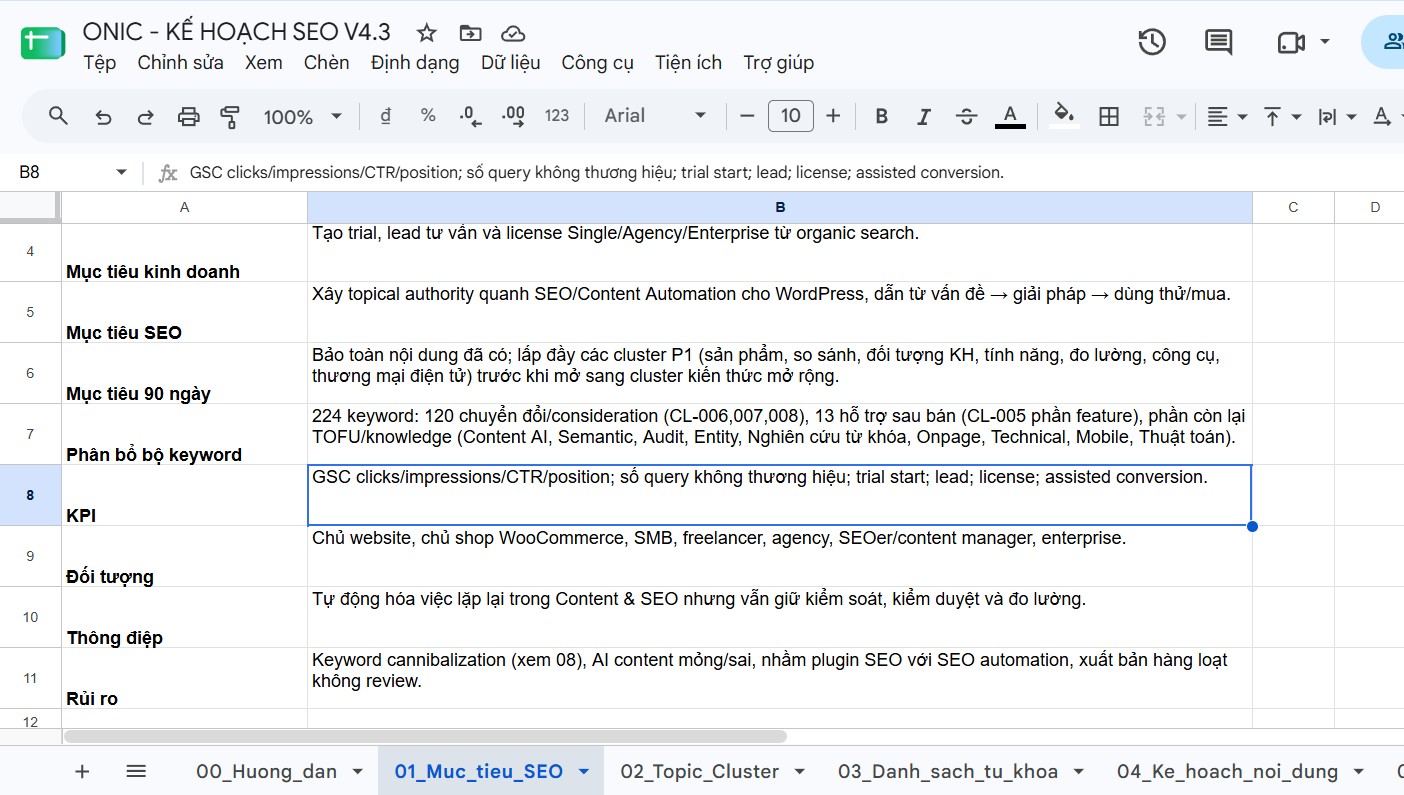The image size is (1404, 795).
Task: Switch to the 02_Topic_Cluster sheet tab
Action: click(x=699, y=771)
